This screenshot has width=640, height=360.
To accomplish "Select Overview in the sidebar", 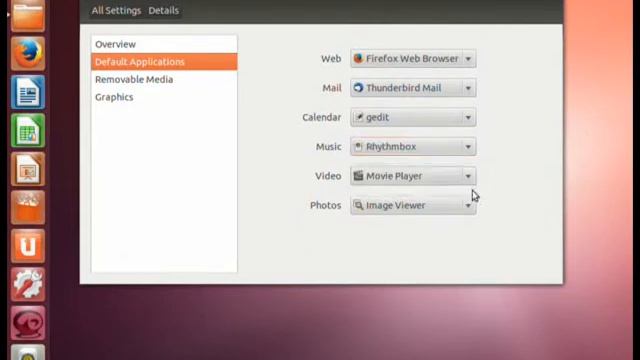I will pyautogui.click(x=164, y=44).
